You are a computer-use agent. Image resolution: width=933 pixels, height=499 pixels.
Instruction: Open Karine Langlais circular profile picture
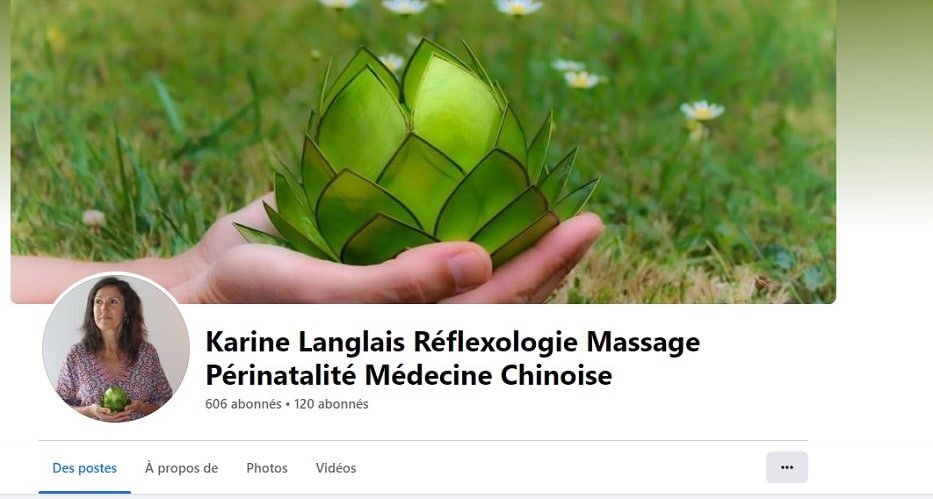click(x=115, y=348)
